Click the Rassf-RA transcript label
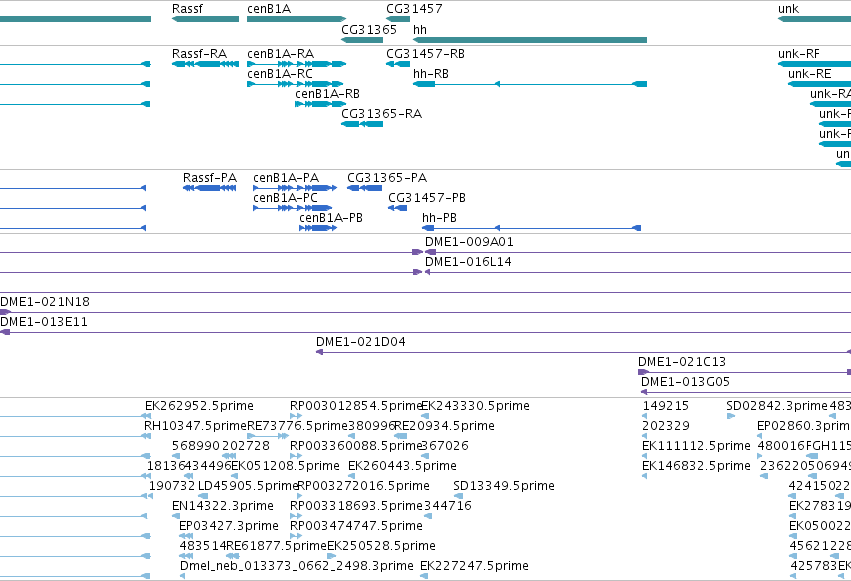The image size is (851, 581). 199,54
